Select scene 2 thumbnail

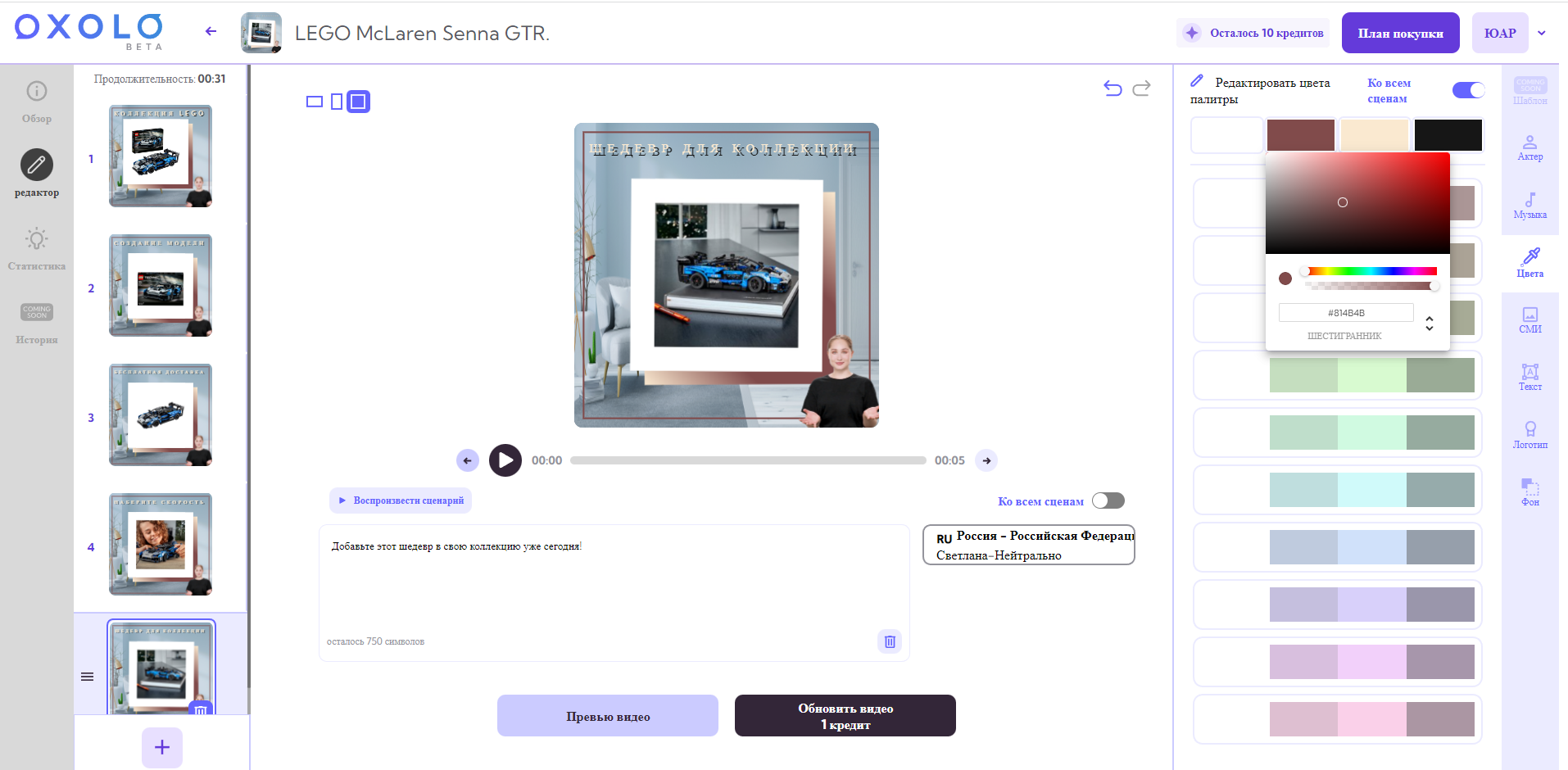161,285
